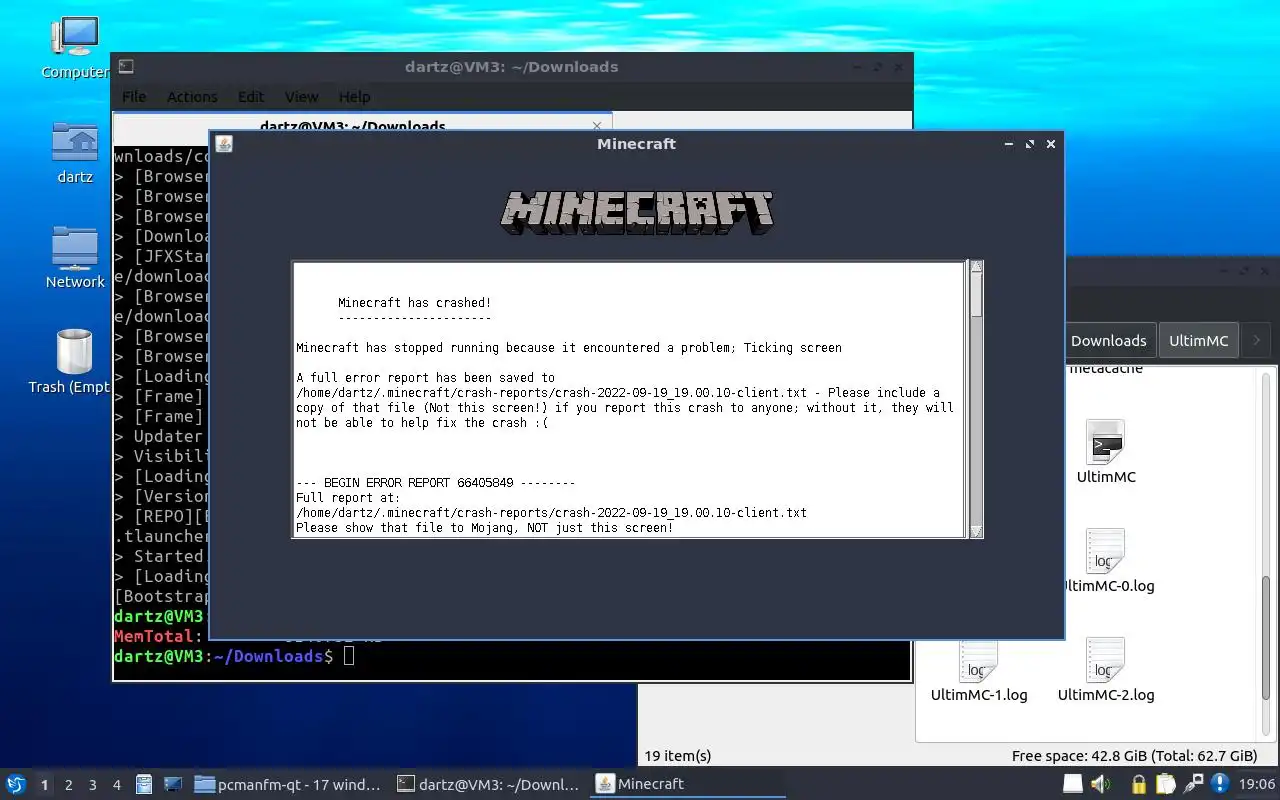The image size is (1280, 800).
Task: Click the blue notification alert tray icon
Action: (x=1220, y=784)
